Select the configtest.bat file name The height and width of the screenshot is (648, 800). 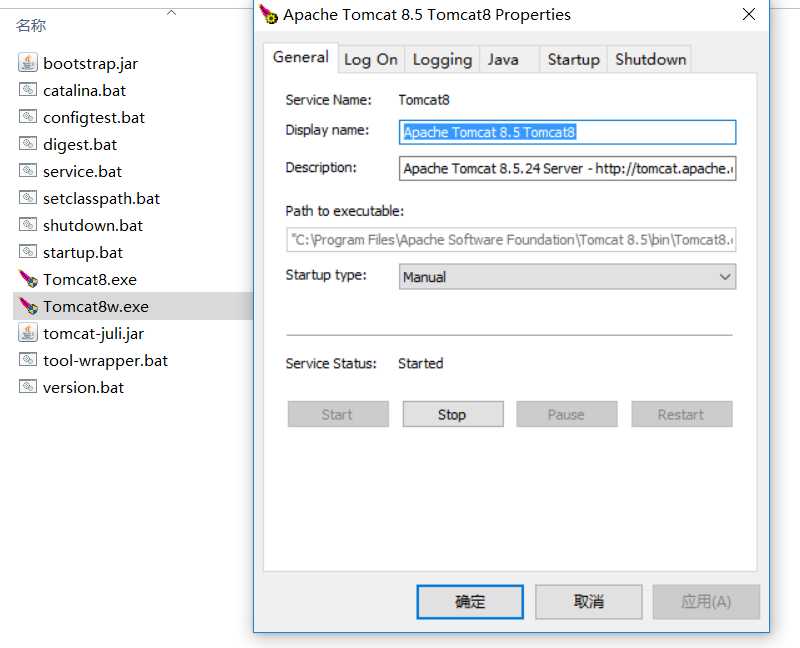tap(94, 117)
